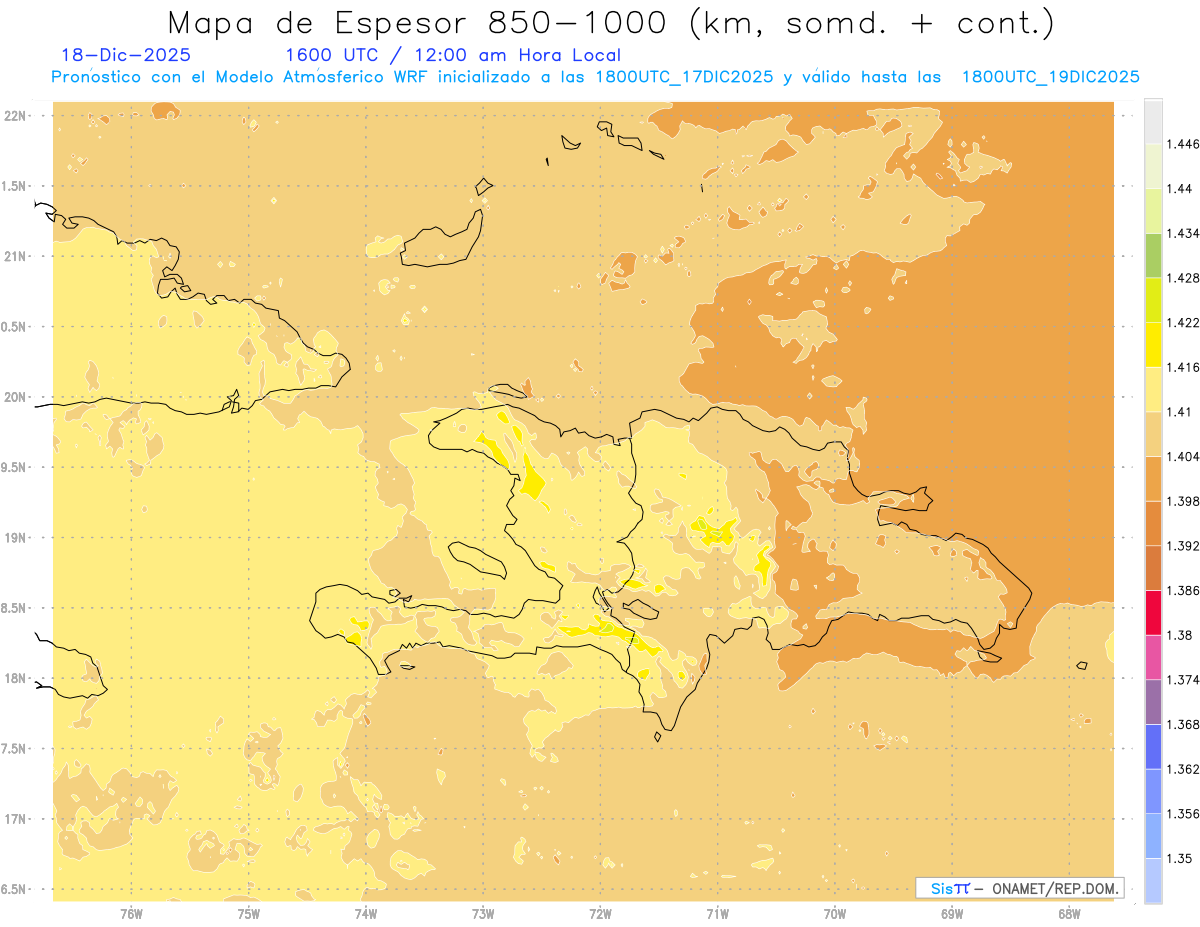
Task: Click the colorbar value '1.38'
Action: pos(1178,636)
